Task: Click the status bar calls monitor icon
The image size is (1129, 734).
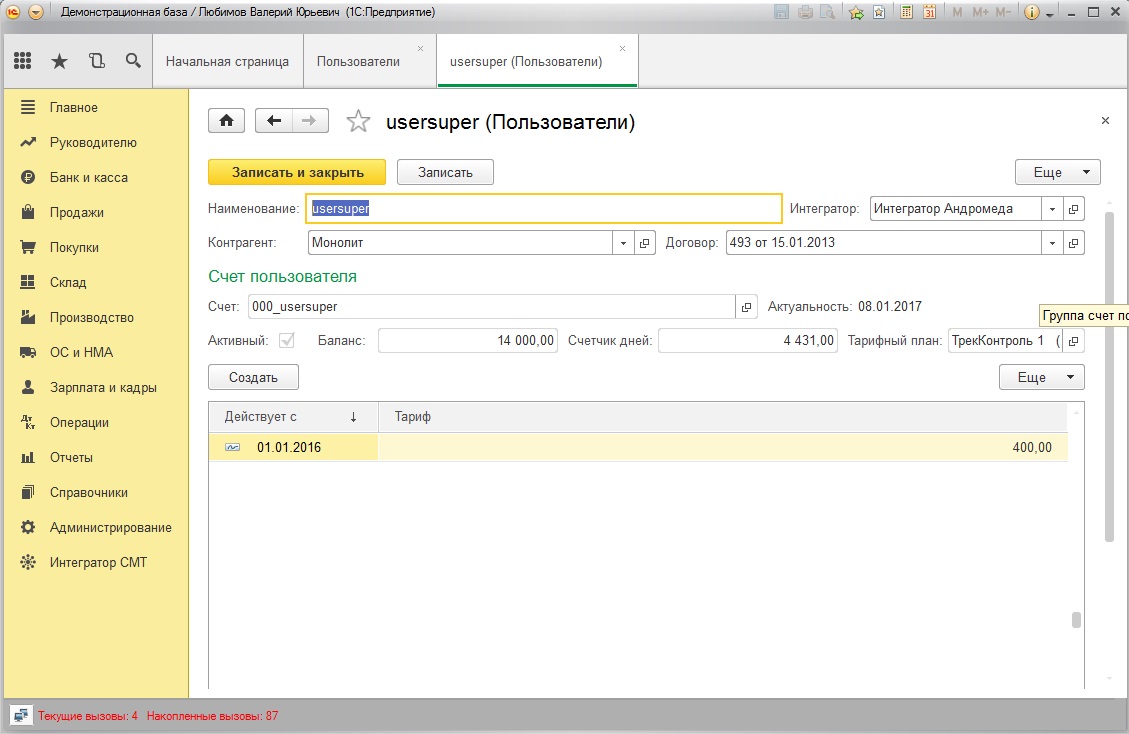Action: pos(21,715)
